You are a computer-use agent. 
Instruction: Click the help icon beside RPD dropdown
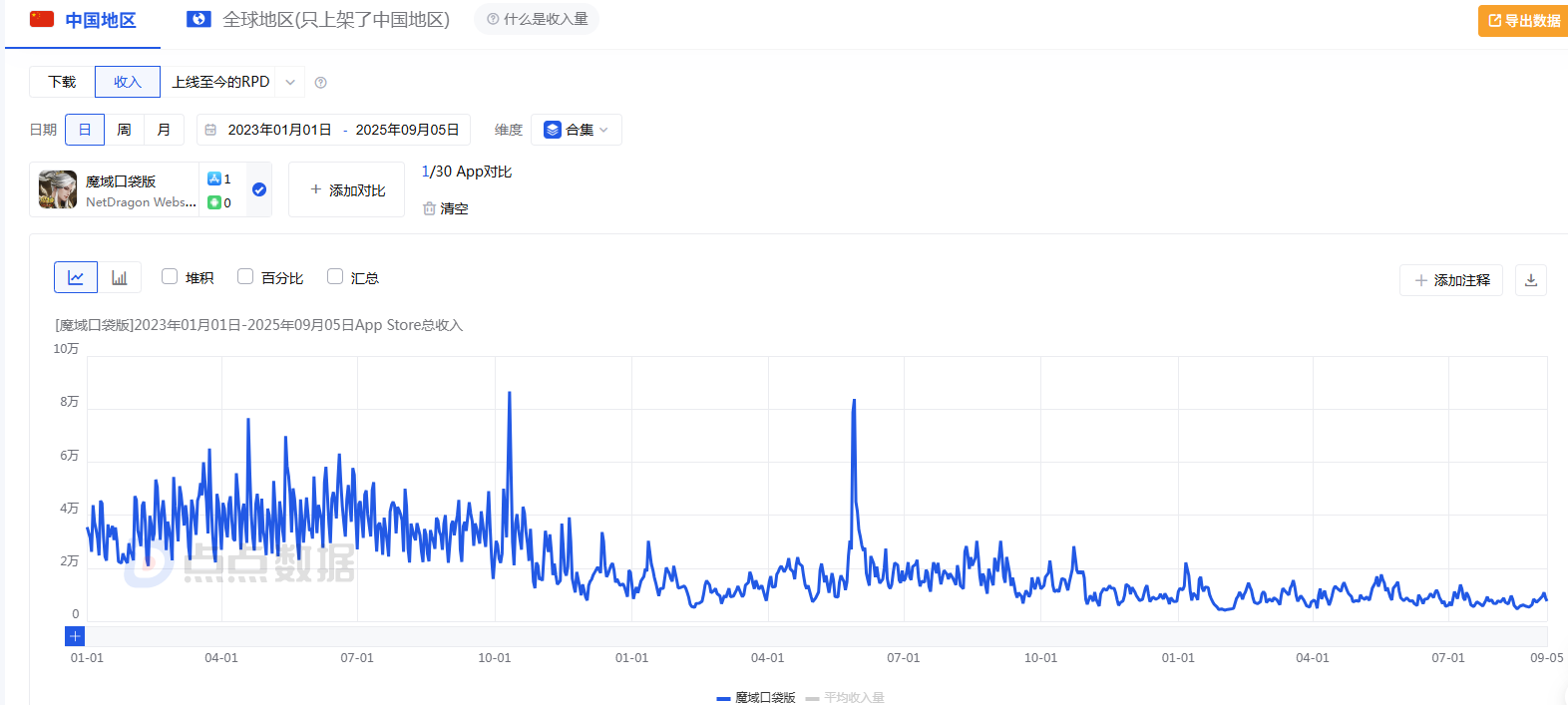point(320,83)
